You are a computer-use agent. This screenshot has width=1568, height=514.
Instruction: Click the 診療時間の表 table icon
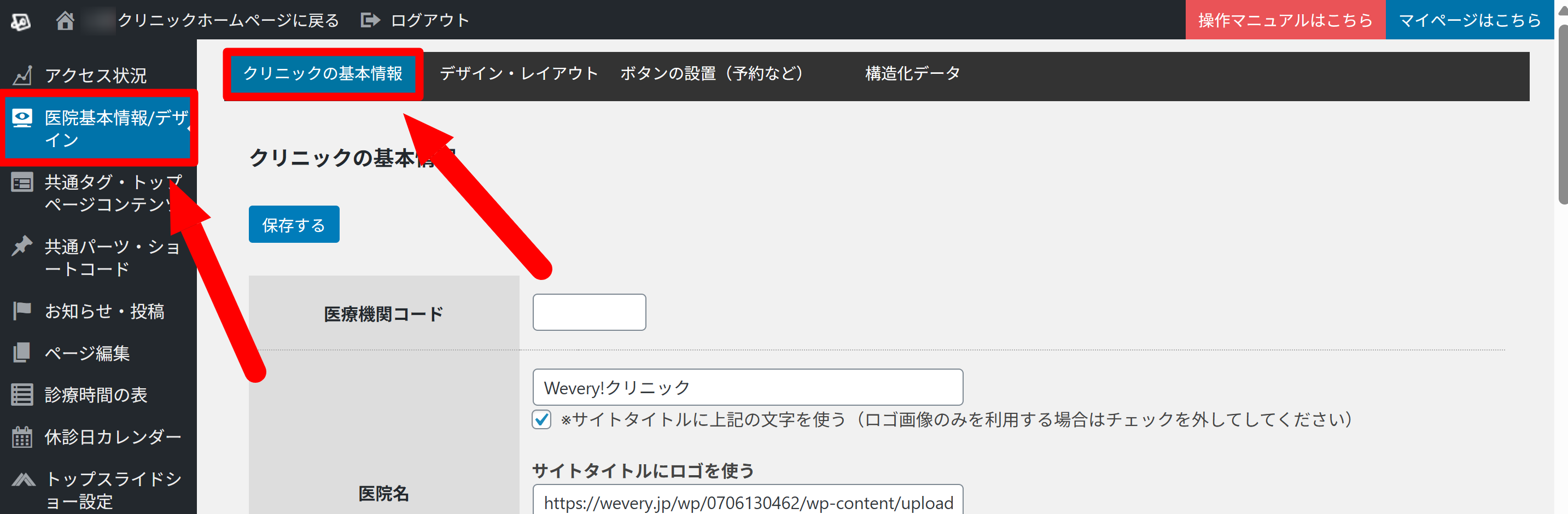22,395
